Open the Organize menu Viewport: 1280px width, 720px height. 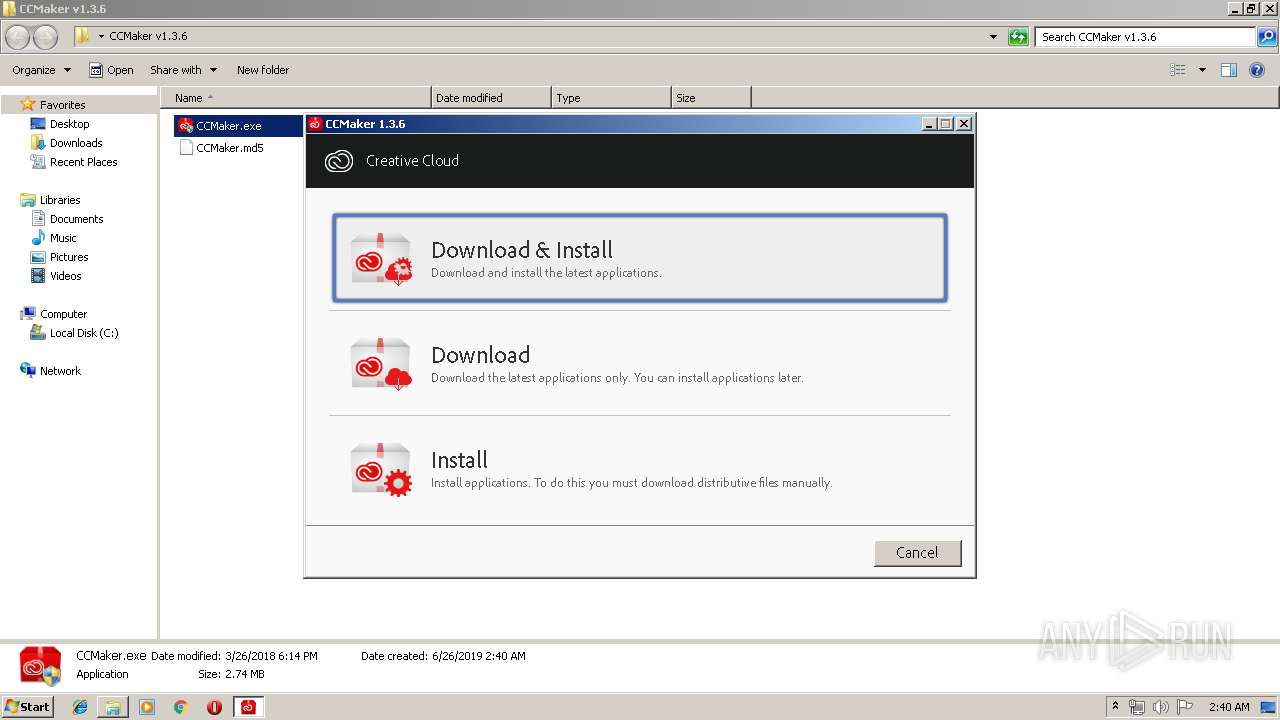click(x=42, y=70)
